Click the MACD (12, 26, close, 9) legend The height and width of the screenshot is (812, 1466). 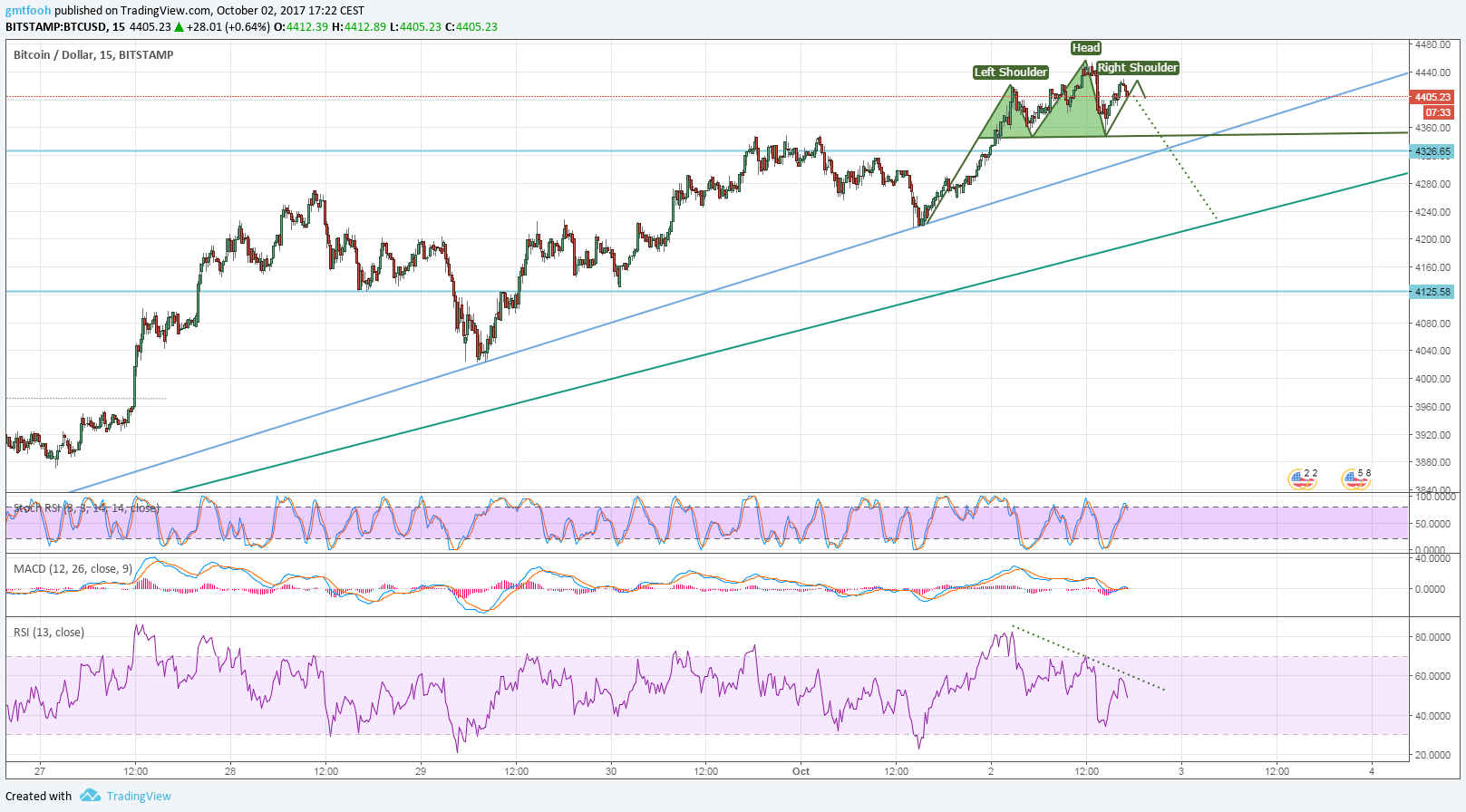[x=73, y=569]
